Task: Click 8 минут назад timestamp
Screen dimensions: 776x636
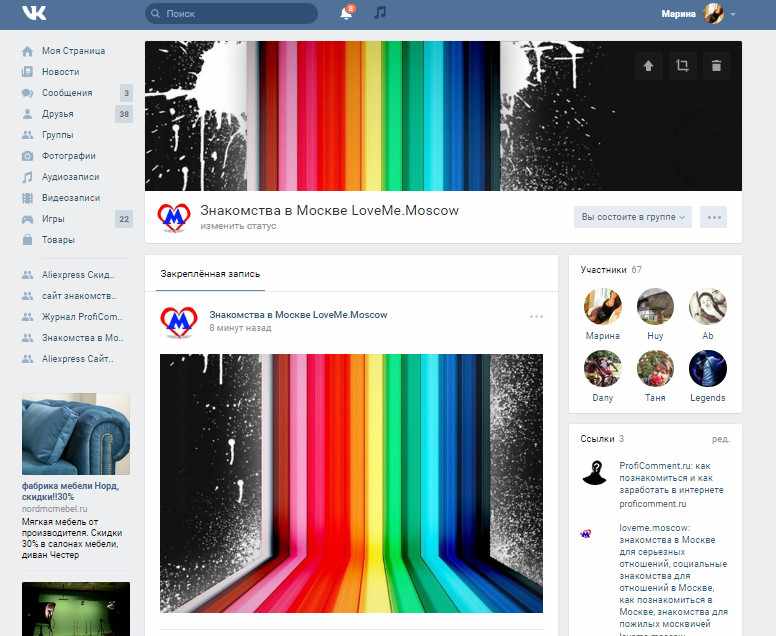Action: [241, 328]
